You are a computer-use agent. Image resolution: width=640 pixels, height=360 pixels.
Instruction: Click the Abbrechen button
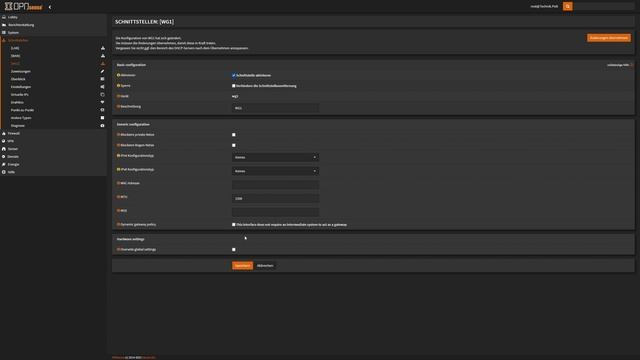click(265, 266)
